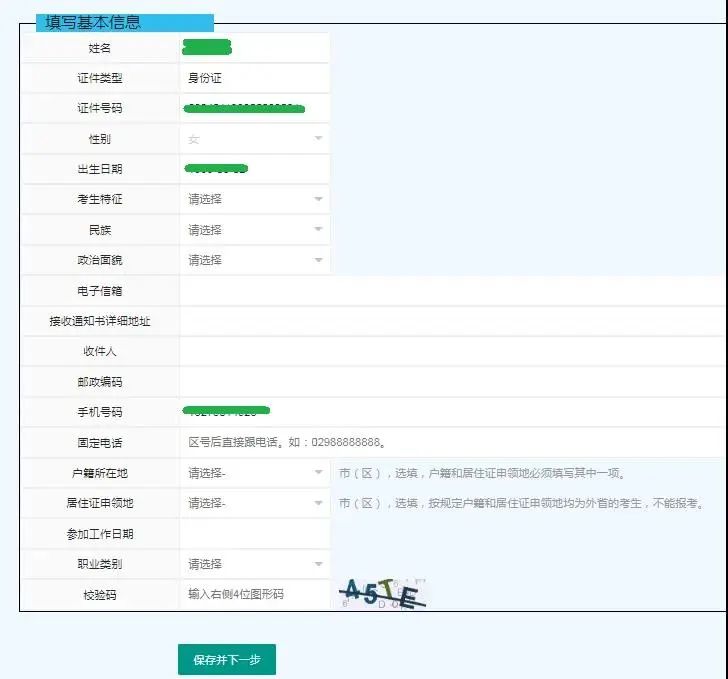The height and width of the screenshot is (679, 728).
Task: Focus the 收件人 recipient input field
Action: click(452, 352)
